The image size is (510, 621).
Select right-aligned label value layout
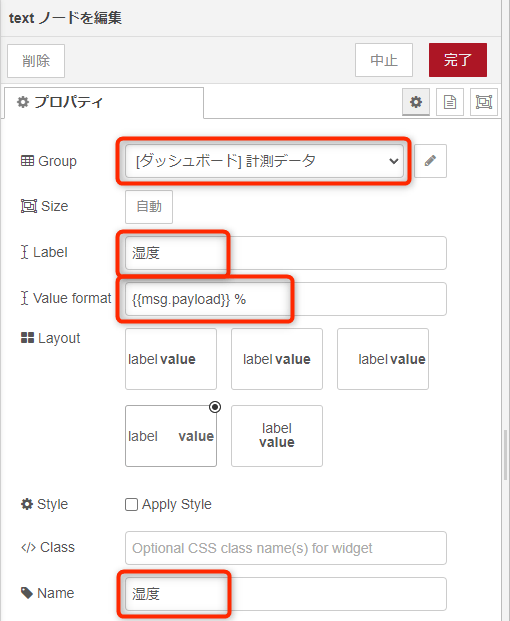click(x=383, y=359)
